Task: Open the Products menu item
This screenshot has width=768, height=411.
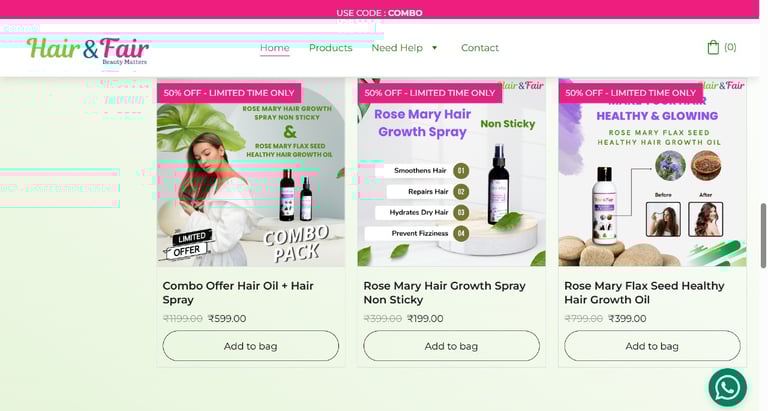Action: coord(331,48)
